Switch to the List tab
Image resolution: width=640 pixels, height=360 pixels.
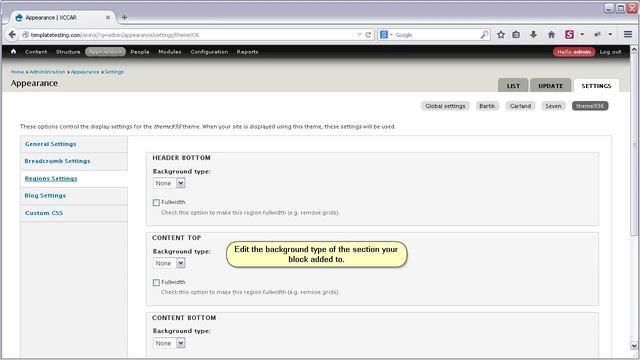pyautogui.click(x=513, y=85)
